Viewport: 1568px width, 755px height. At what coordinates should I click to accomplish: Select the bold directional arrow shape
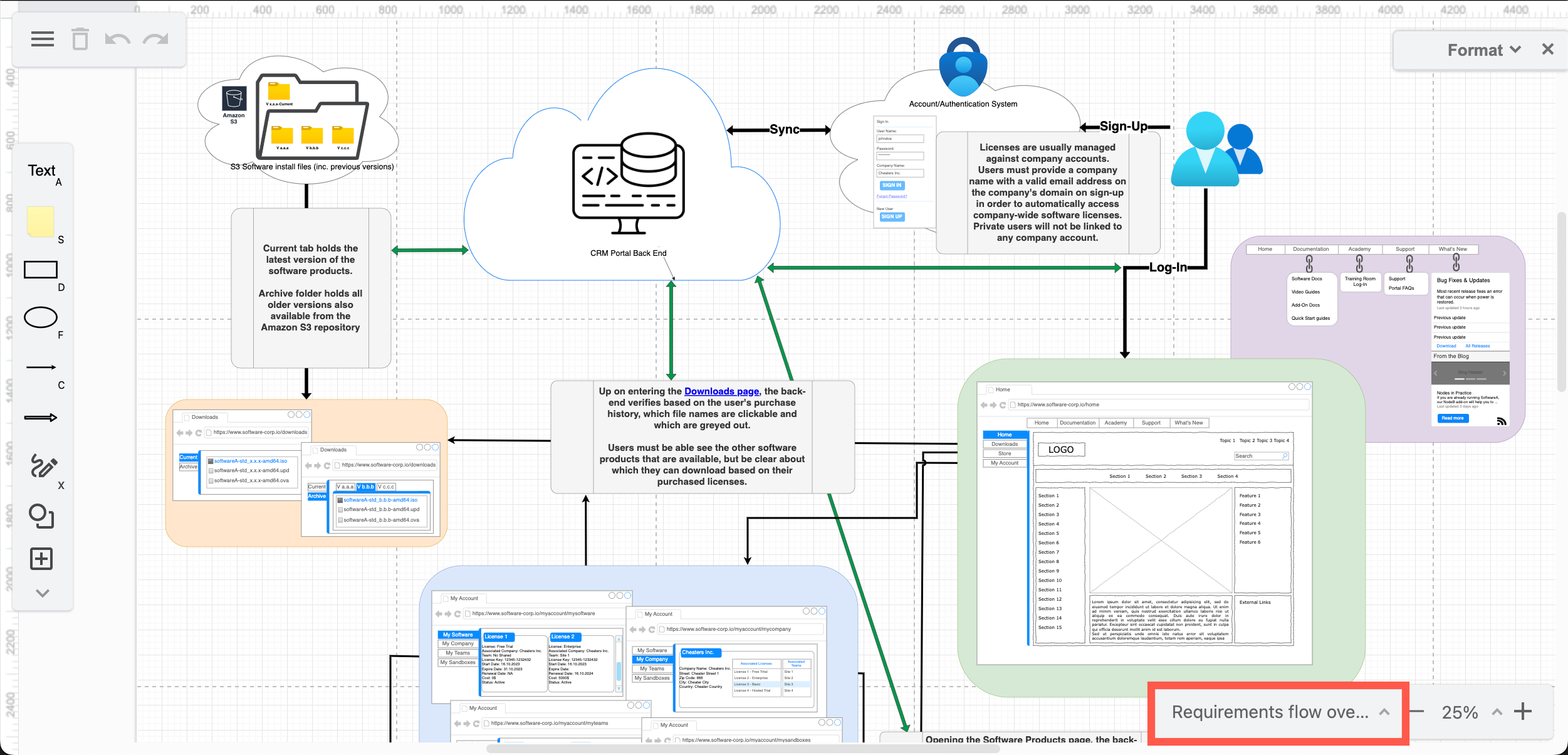41,416
